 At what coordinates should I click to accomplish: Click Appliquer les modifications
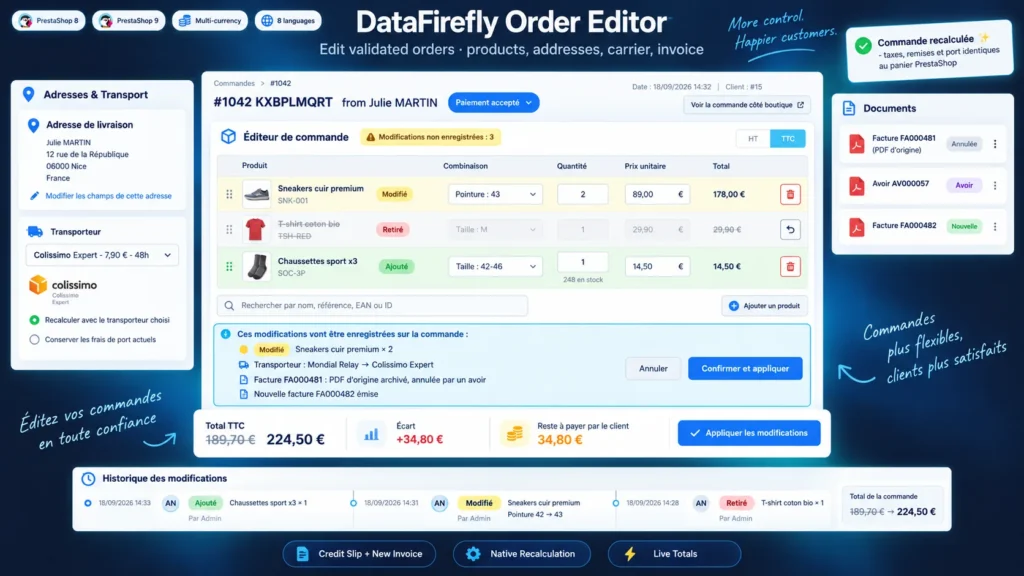click(x=749, y=433)
